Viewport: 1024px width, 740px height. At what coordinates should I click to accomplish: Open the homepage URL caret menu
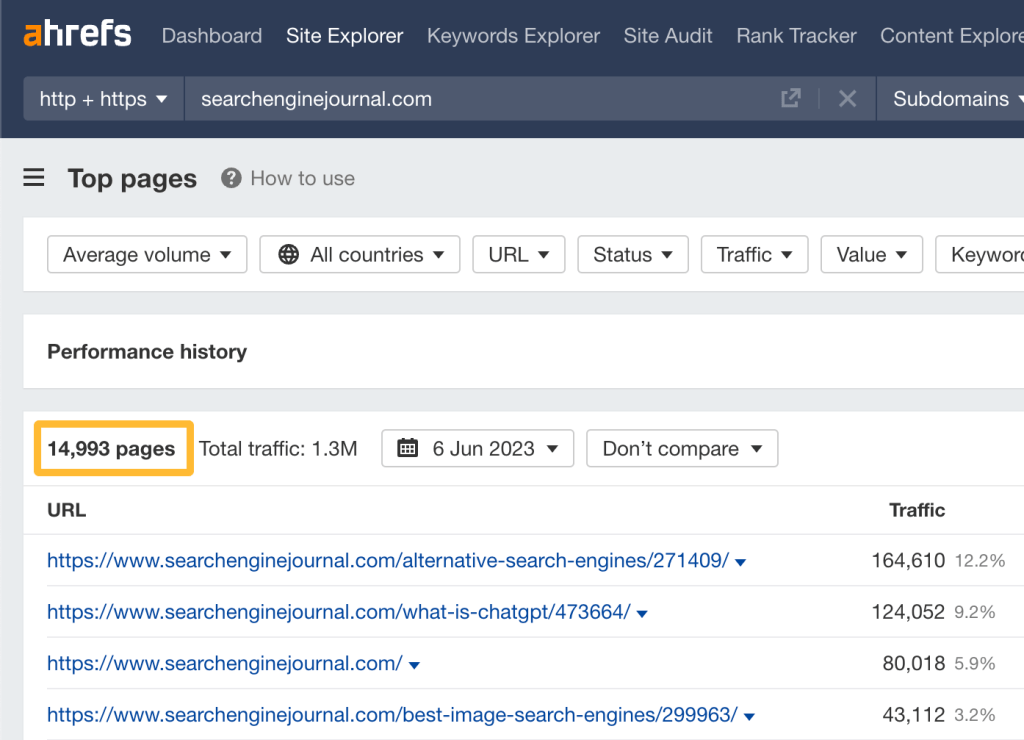click(414, 664)
